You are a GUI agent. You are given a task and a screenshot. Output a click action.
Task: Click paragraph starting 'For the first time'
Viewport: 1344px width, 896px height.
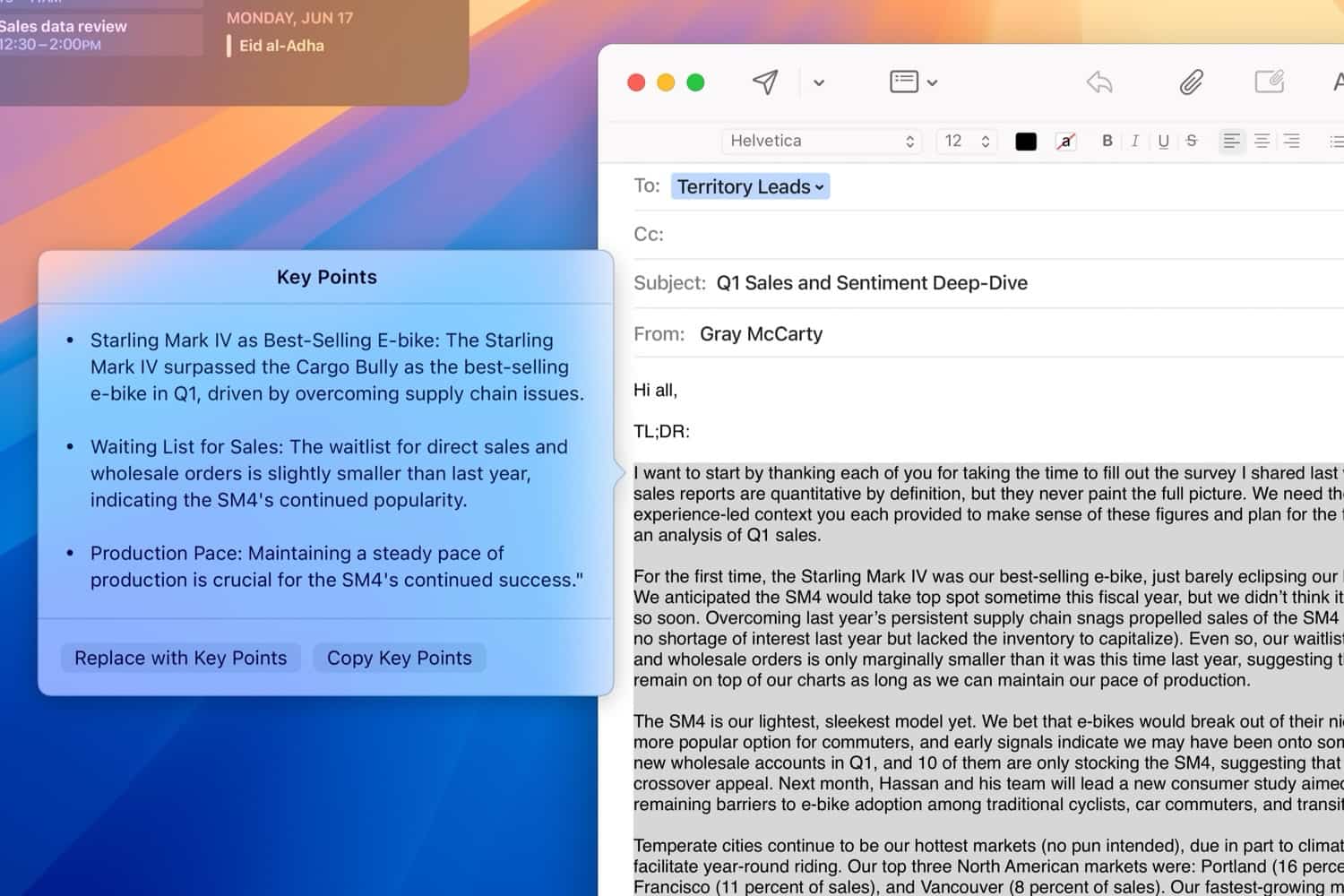click(x=988, y=628)
